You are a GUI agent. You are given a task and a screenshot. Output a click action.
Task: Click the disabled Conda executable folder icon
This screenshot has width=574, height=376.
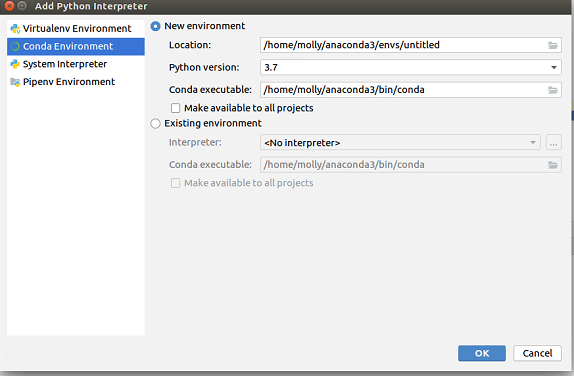pos(553,165)
